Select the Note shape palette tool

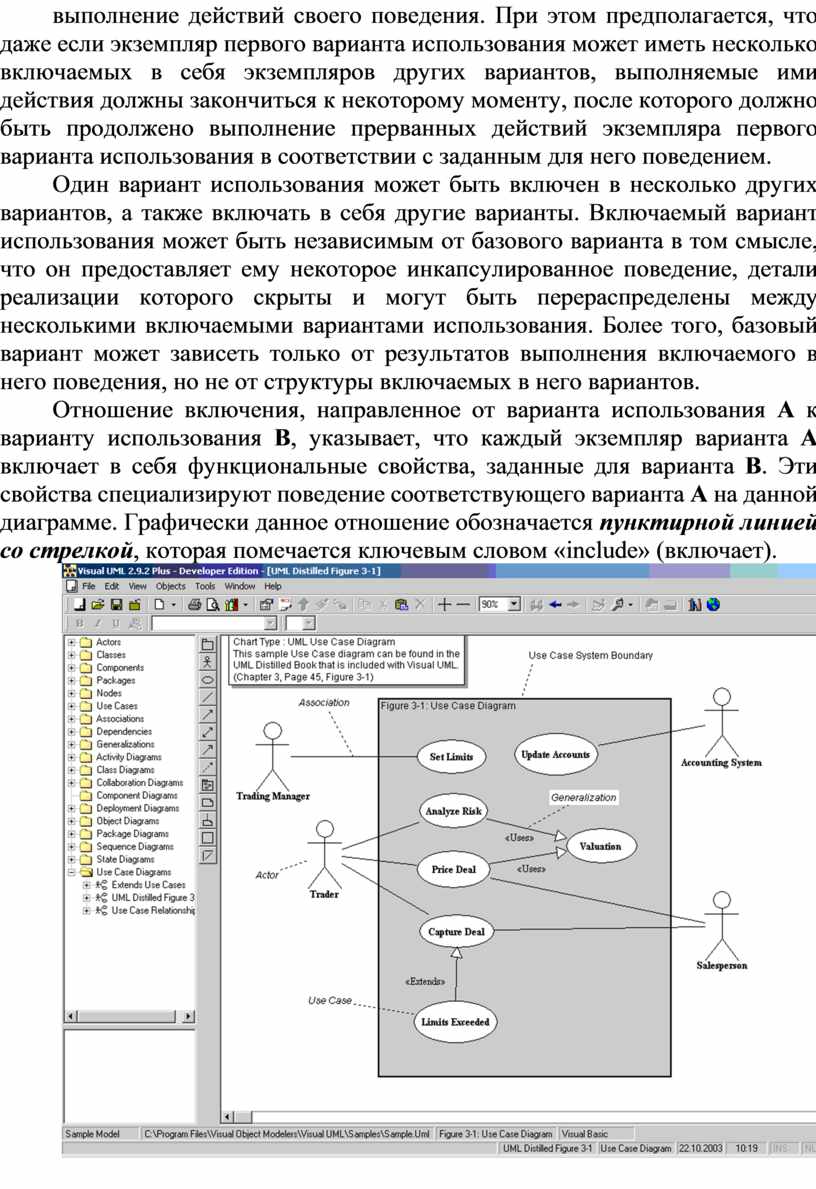208,802
